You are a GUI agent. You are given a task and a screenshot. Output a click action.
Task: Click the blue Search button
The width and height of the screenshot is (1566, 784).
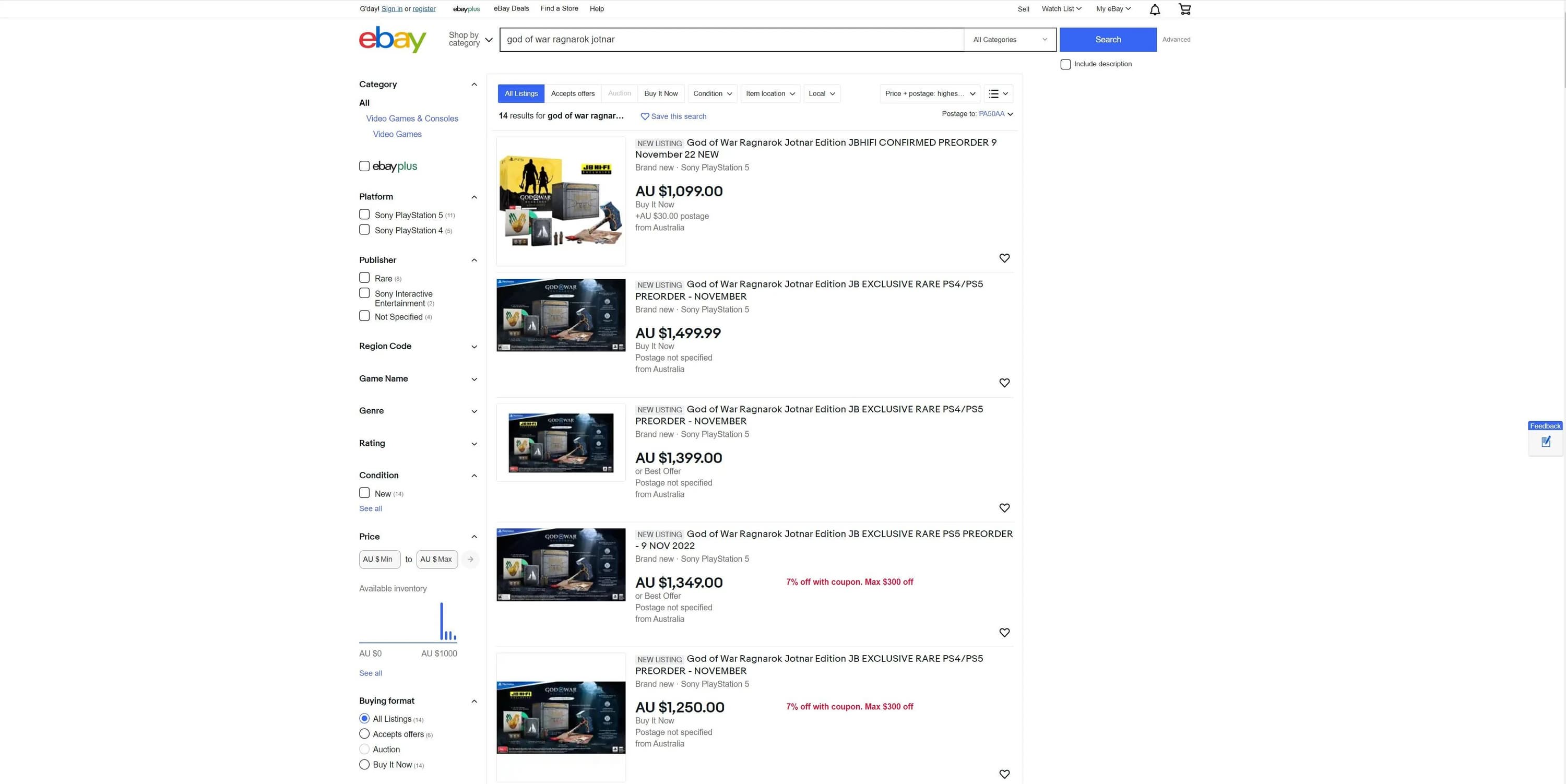[1108, 40]
